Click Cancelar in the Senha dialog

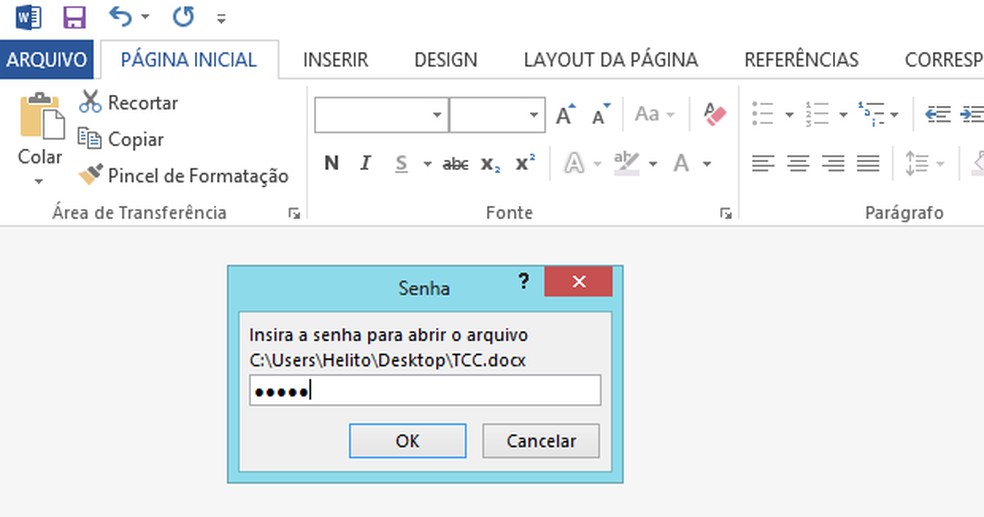[541, 440]
